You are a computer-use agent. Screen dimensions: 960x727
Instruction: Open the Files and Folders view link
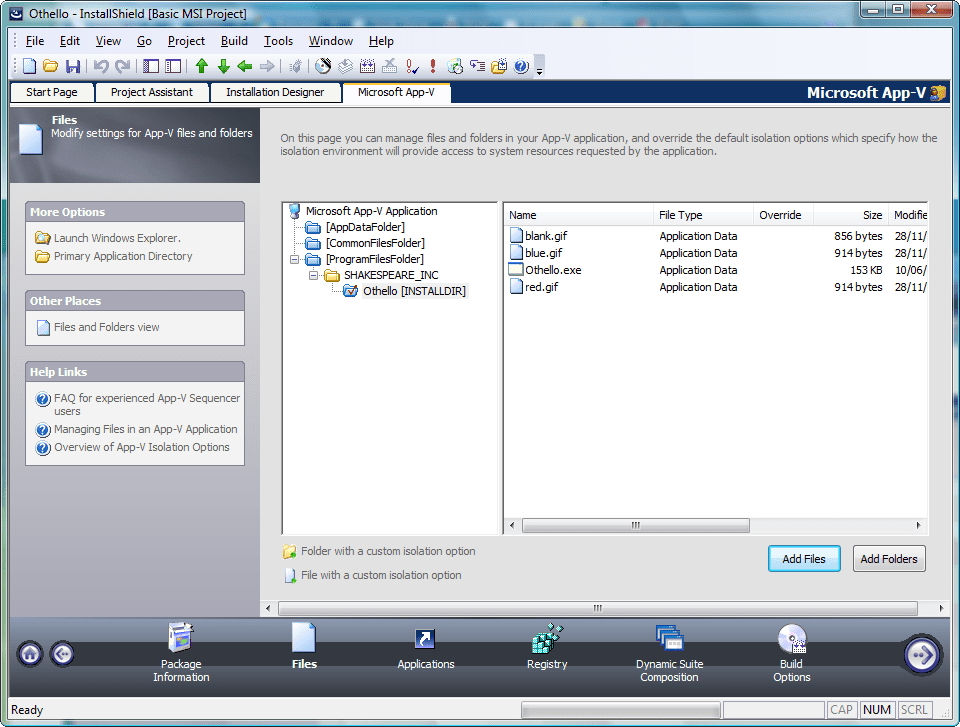click(x=106, y=327)
